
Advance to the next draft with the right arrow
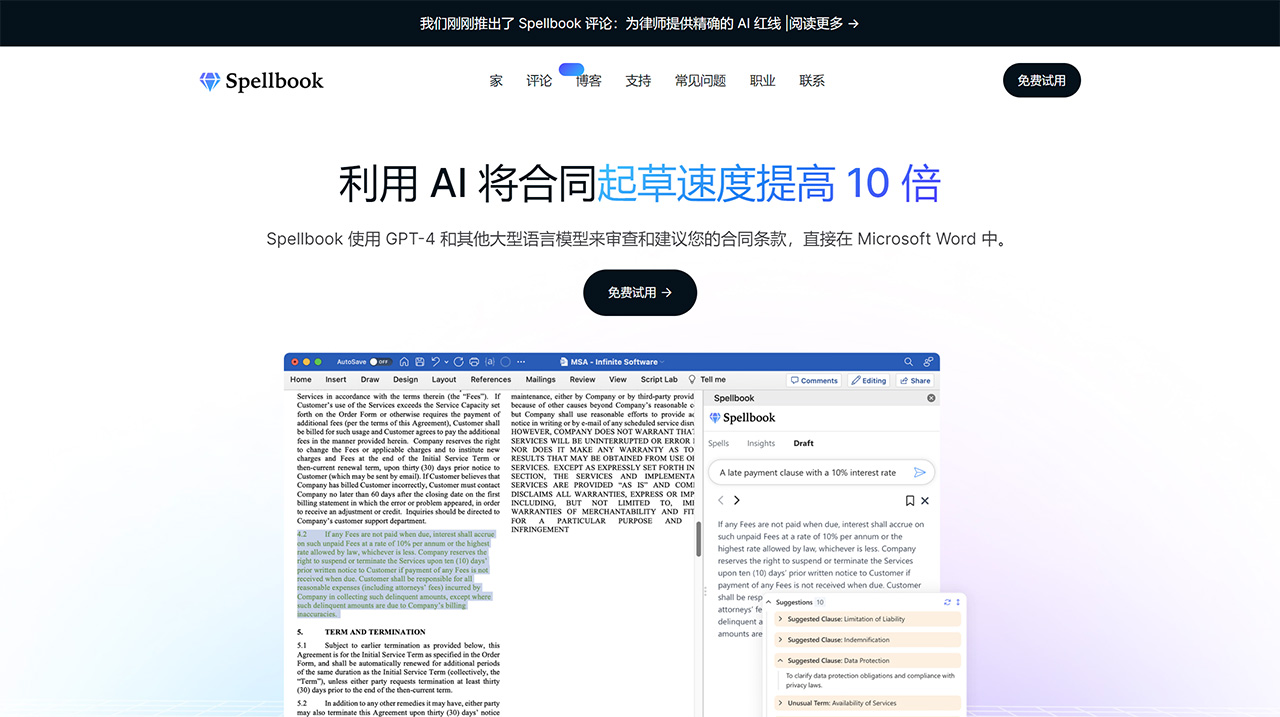[737, 500]
